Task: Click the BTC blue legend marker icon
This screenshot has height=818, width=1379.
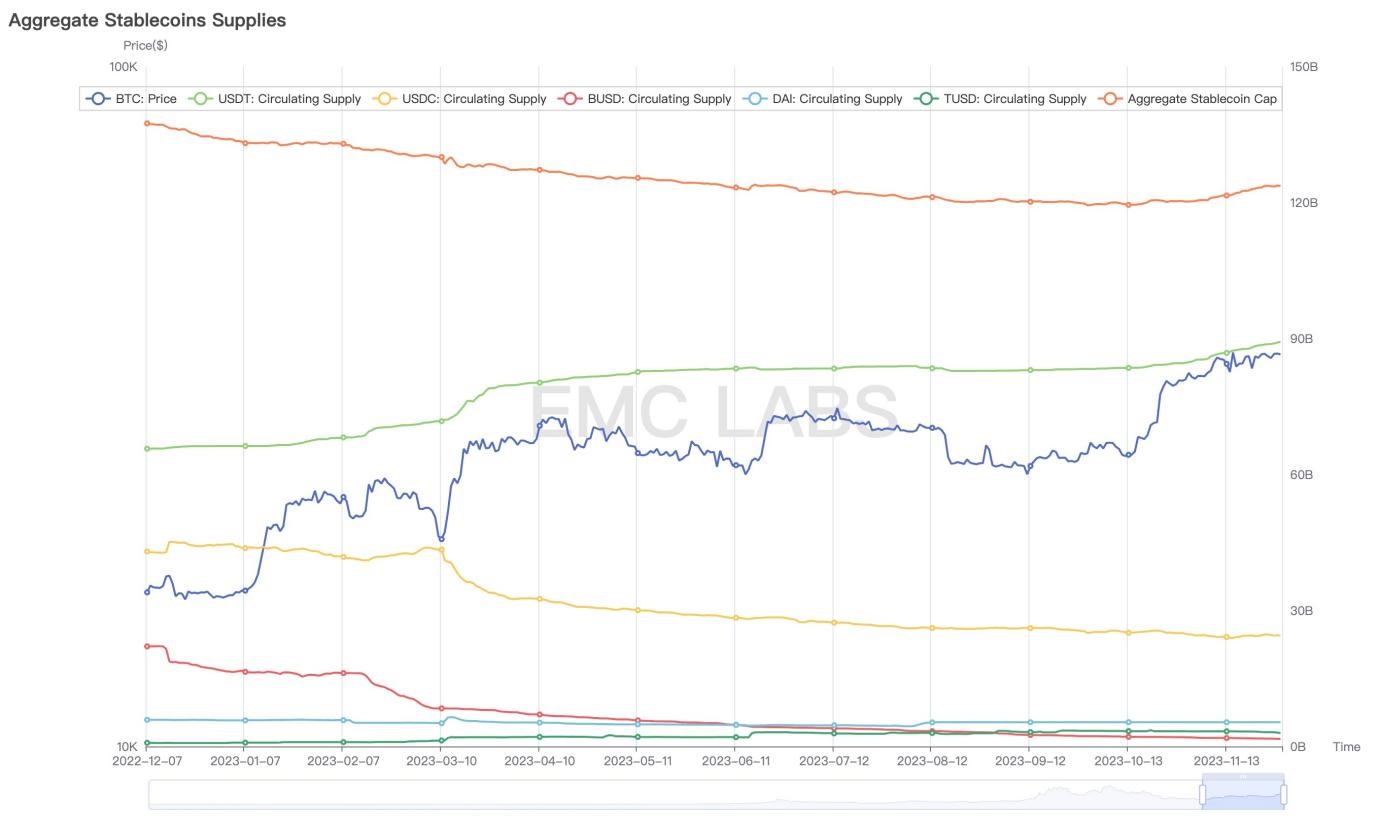Action: click(x=98, y=99)
